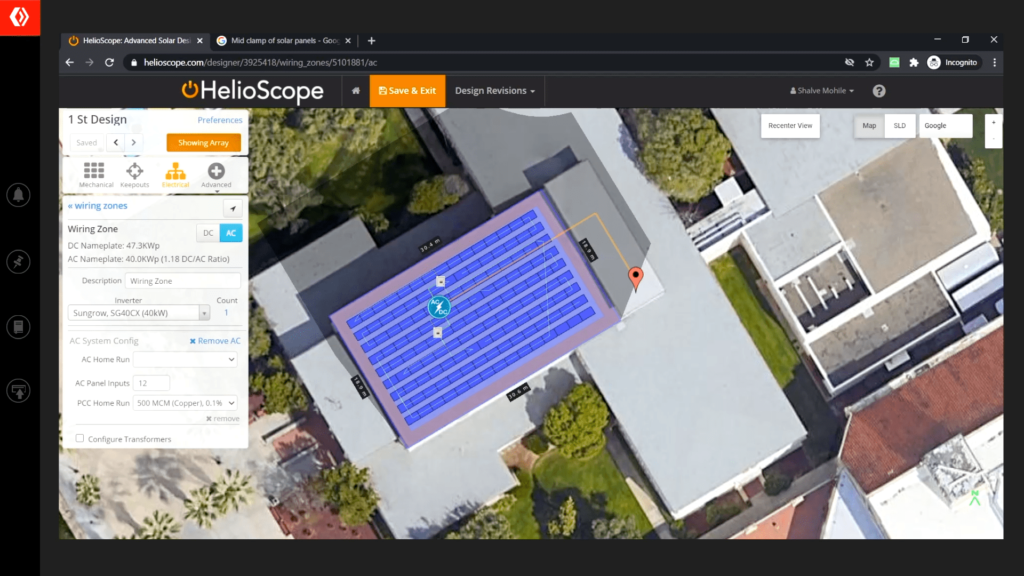Enable the Configure Transformers checkbox
This screenshot has width=1024, height=576.
79,438
